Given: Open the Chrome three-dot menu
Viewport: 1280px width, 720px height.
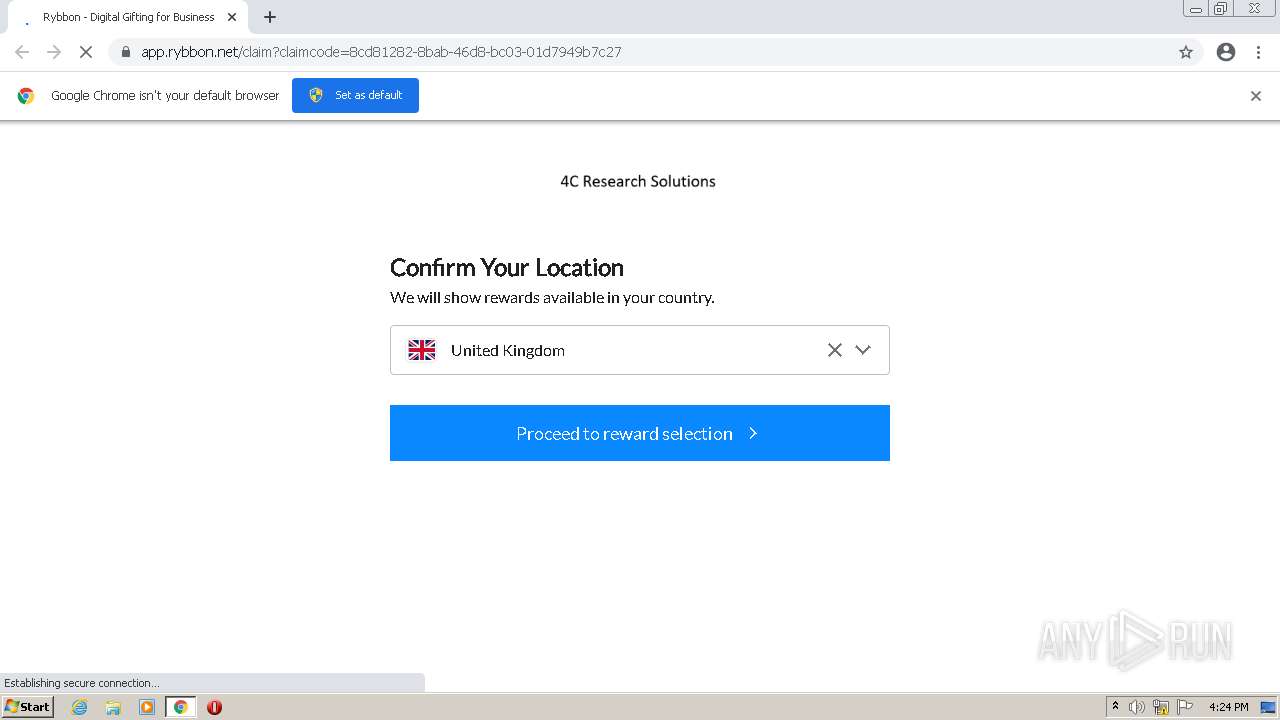Looking at the screenshot, I should click(x=1258, y=52).
